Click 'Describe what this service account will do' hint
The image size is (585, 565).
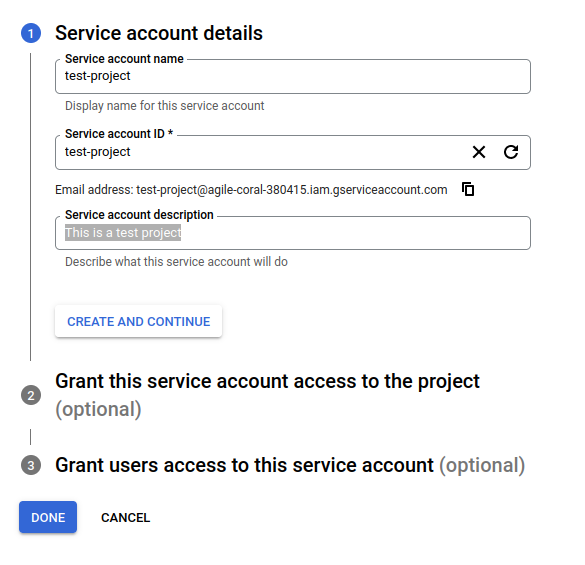coord(176,262)
